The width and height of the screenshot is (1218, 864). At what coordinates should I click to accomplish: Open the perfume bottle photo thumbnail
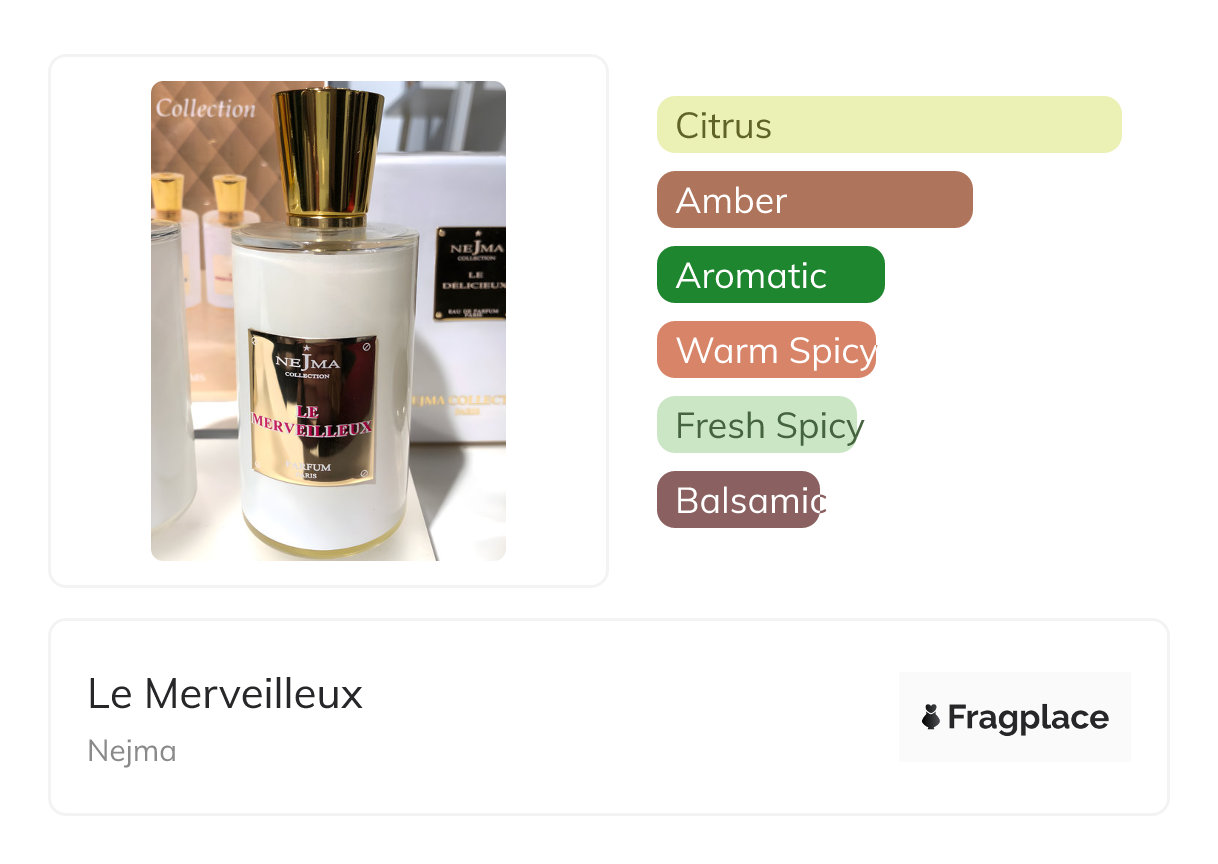(328, 321)
